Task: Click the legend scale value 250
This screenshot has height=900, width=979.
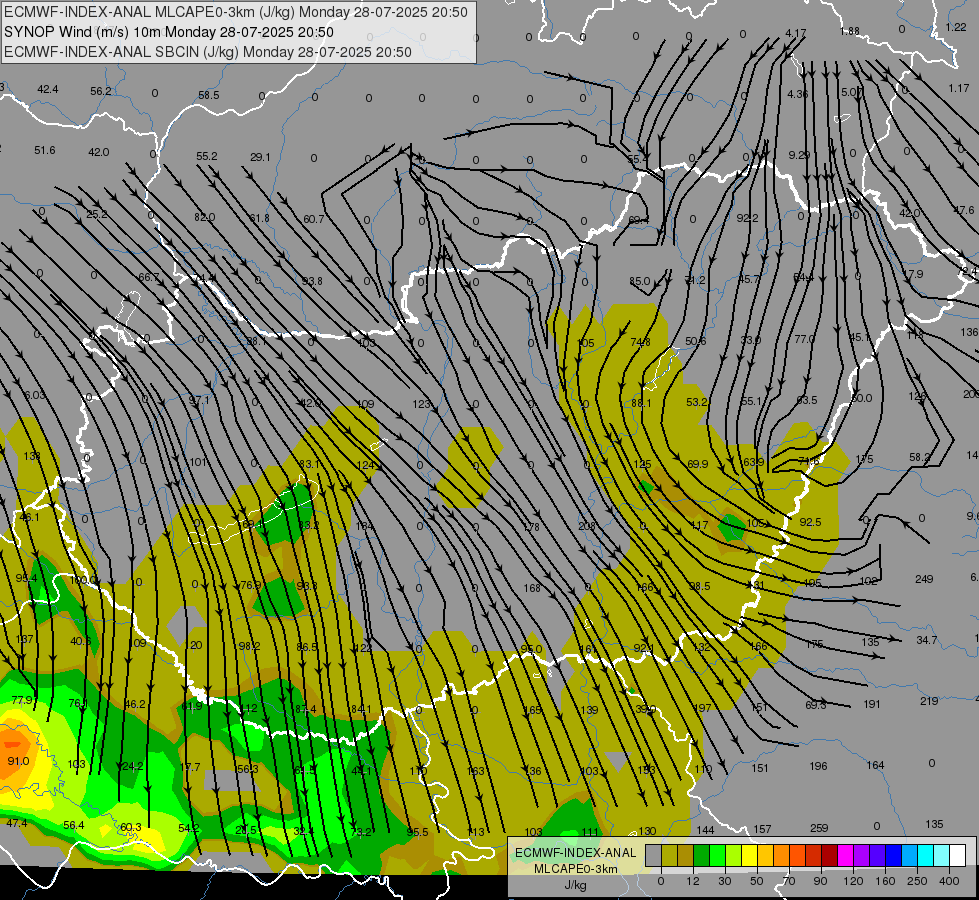Action: click(x=917, y=881)
